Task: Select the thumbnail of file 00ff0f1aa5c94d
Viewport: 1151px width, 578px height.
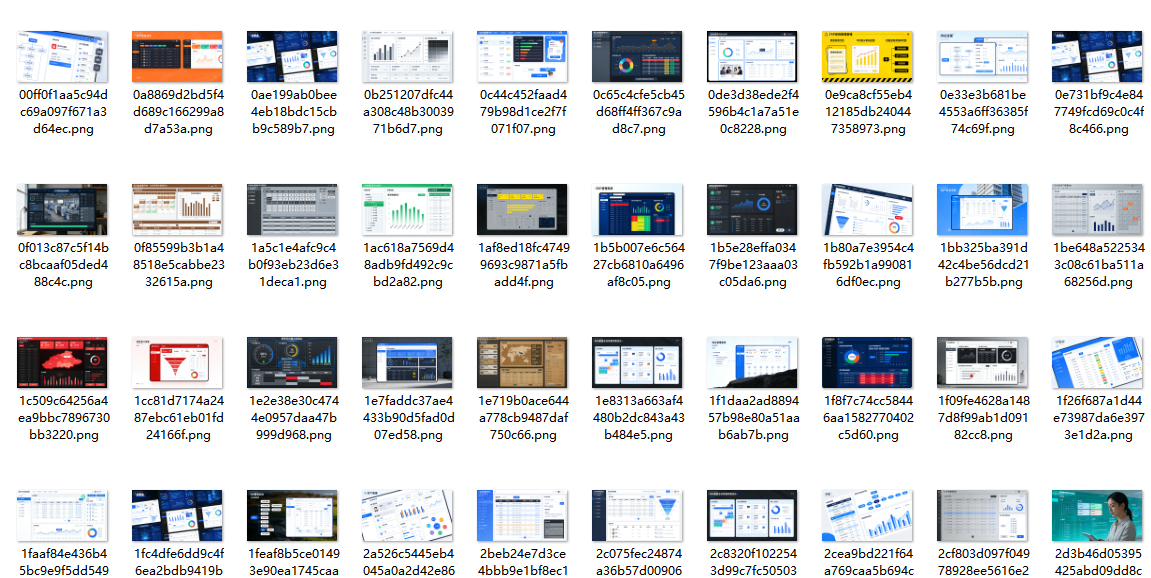Action: tap(62, 56)
